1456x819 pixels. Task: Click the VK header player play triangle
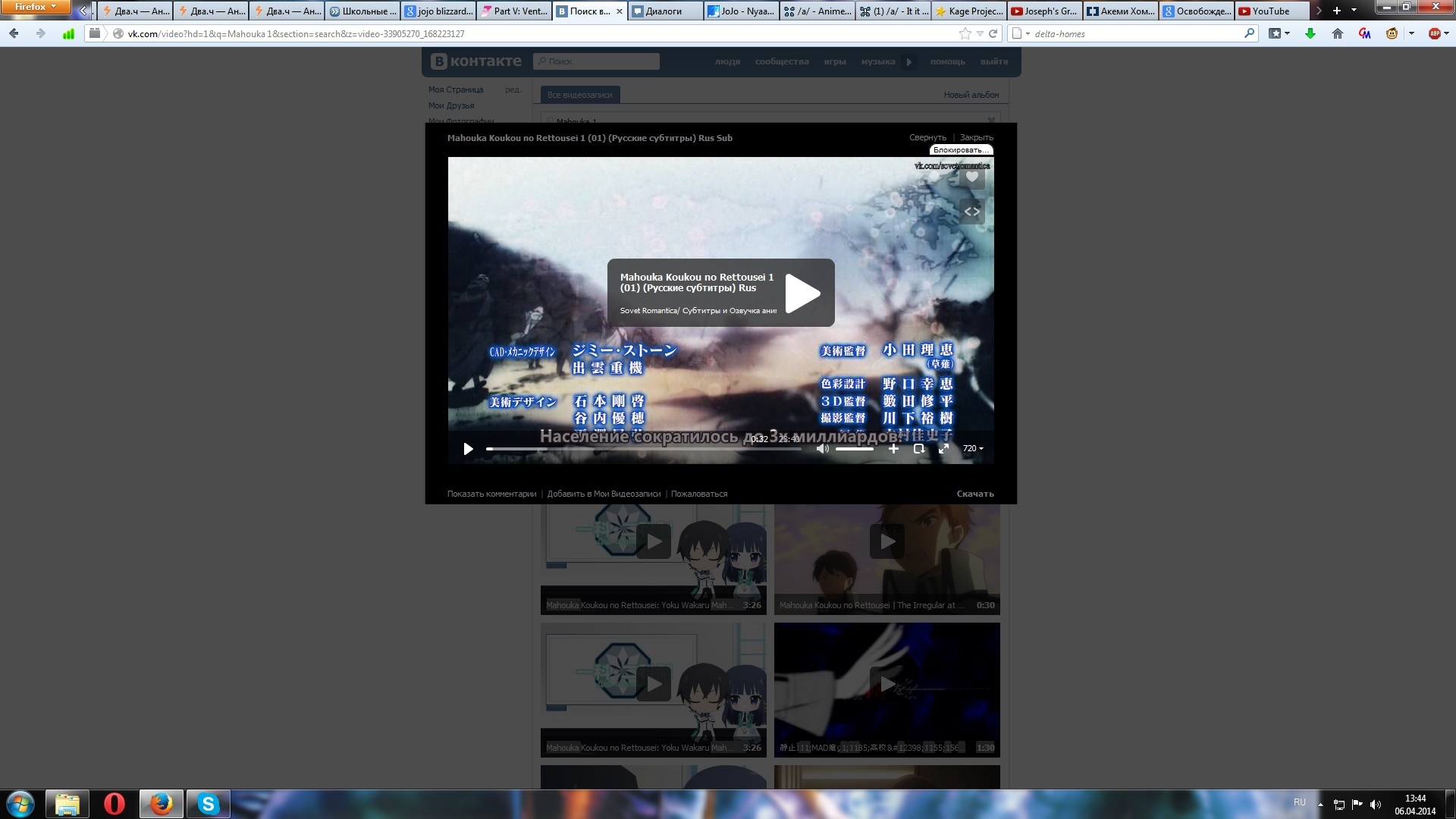click(x=908, y=61)
